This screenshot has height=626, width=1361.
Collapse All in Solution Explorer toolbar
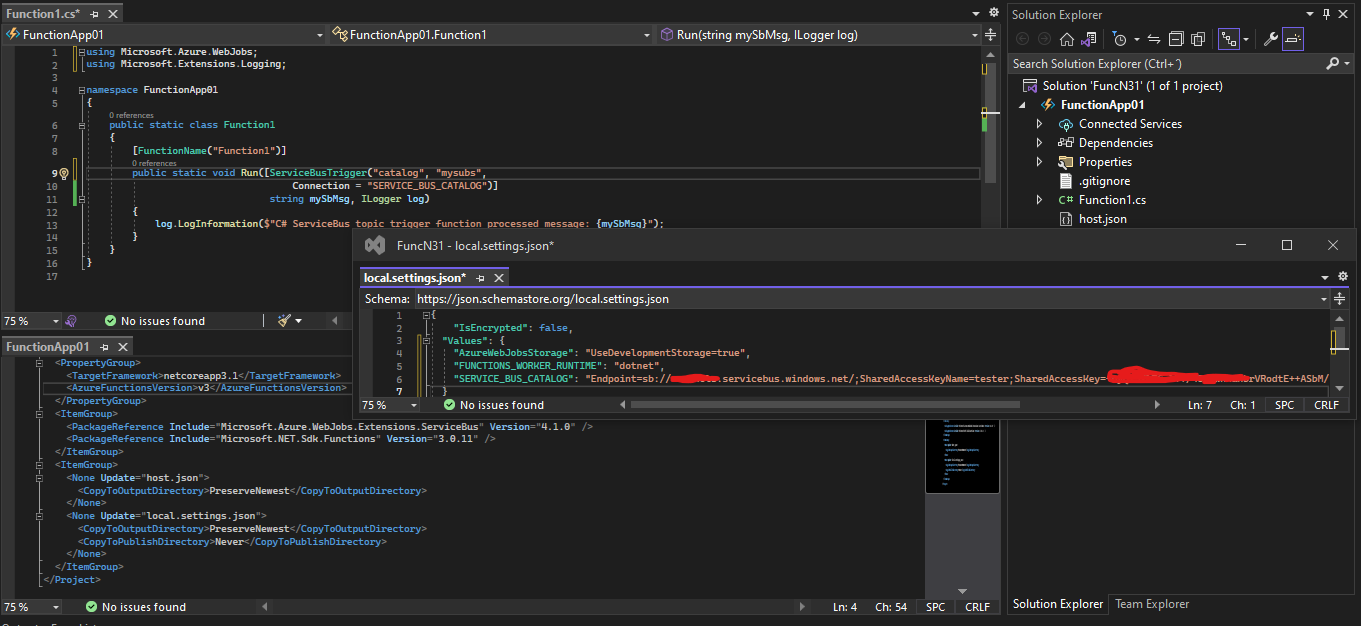pyautogui.click(x=1175, y=40)
